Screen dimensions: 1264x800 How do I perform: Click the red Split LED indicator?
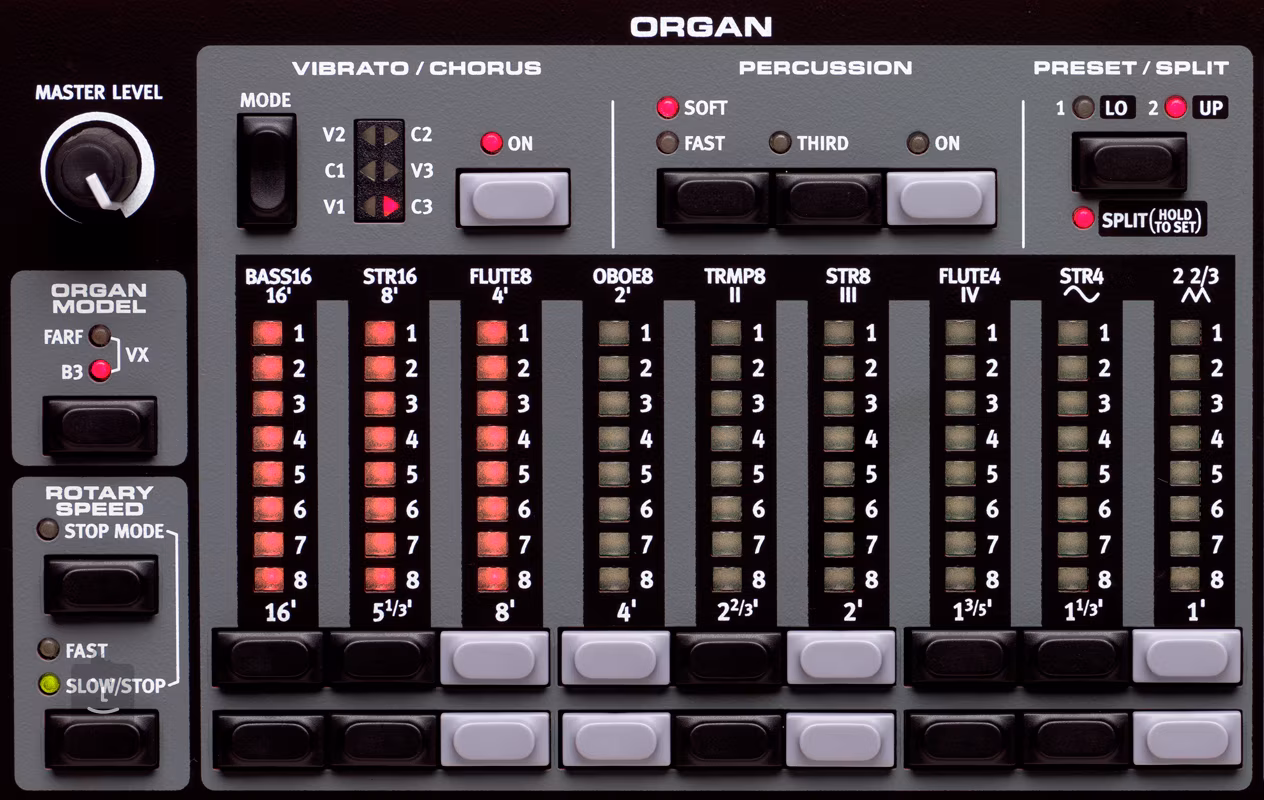pyautogui.click(x=1083, y=219)
